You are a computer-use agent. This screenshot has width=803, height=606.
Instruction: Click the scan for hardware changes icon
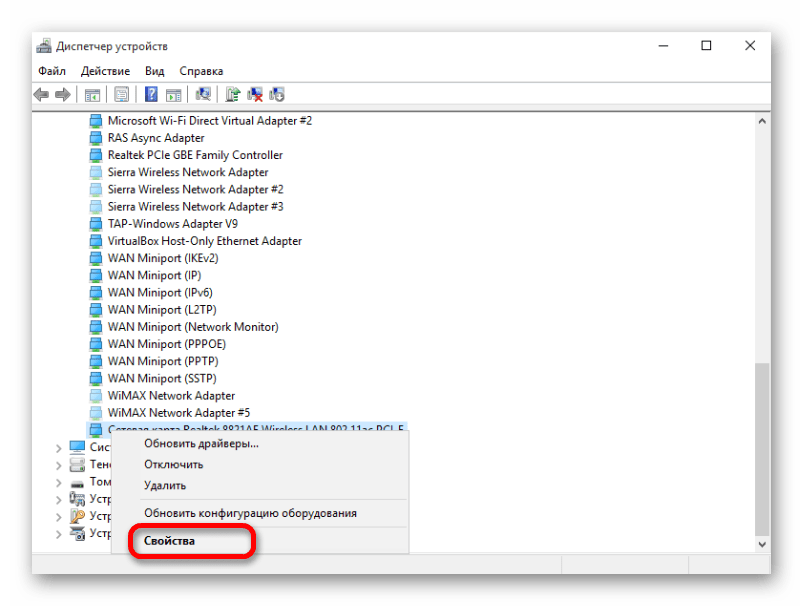(203, 94)
